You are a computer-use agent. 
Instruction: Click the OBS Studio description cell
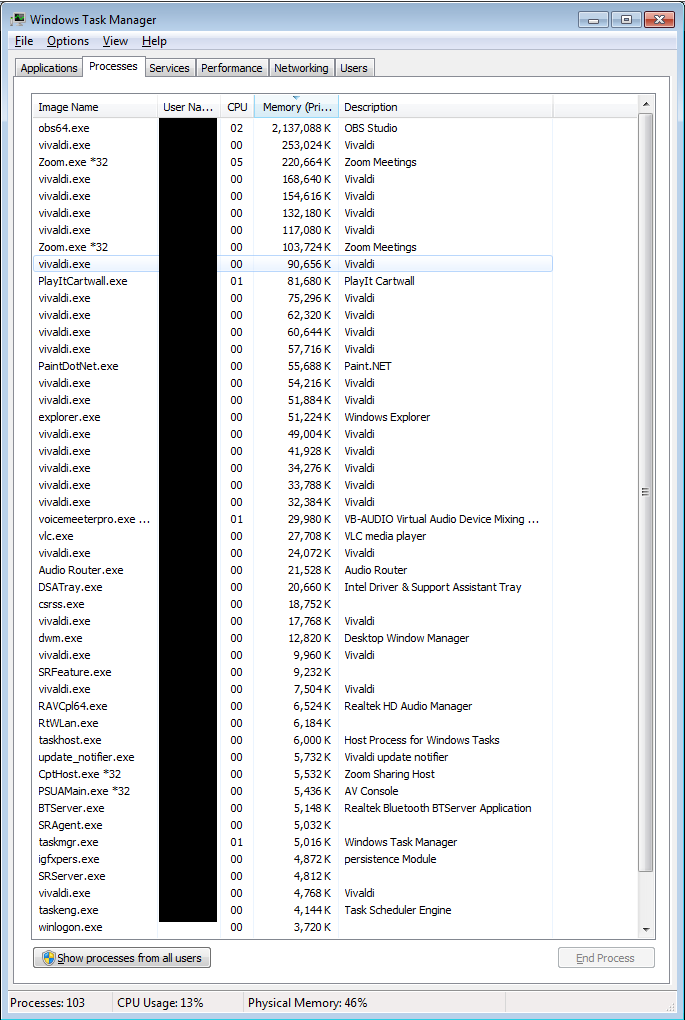(x=371, y=128)
